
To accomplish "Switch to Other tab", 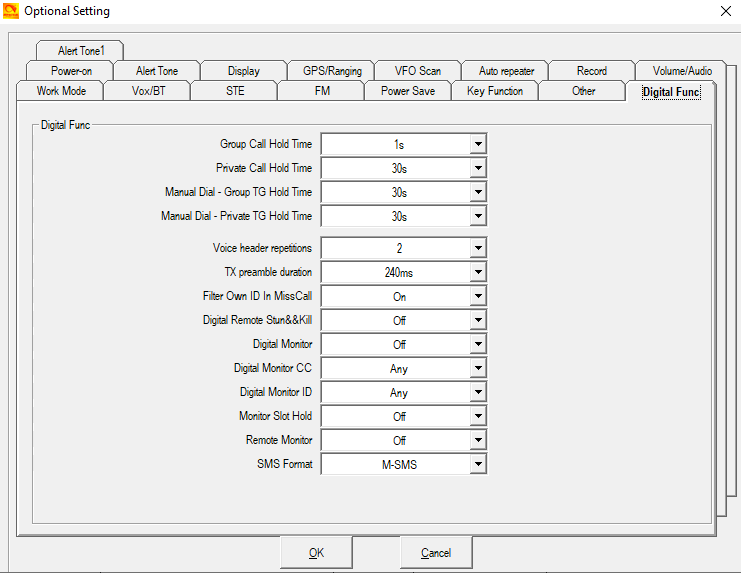I will point(584,91).
